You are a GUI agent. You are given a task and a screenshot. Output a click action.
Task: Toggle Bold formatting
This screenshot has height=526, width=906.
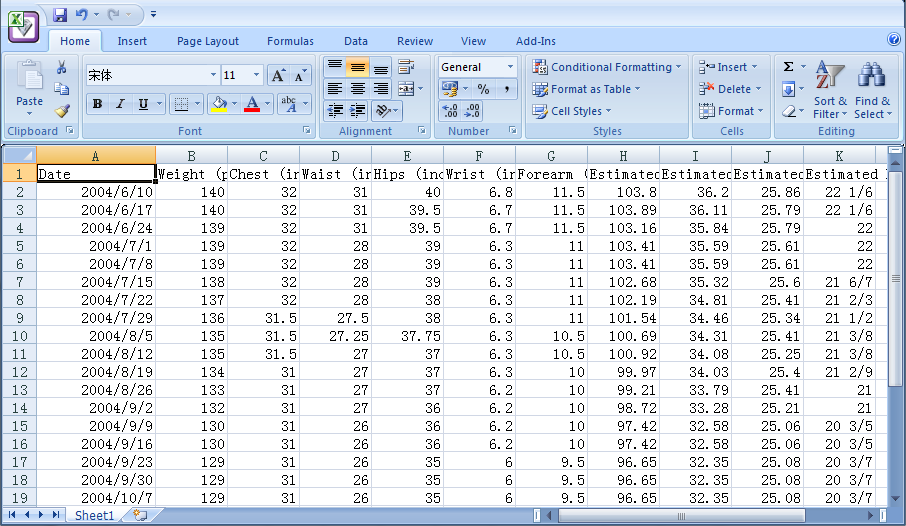coord(97,104)
